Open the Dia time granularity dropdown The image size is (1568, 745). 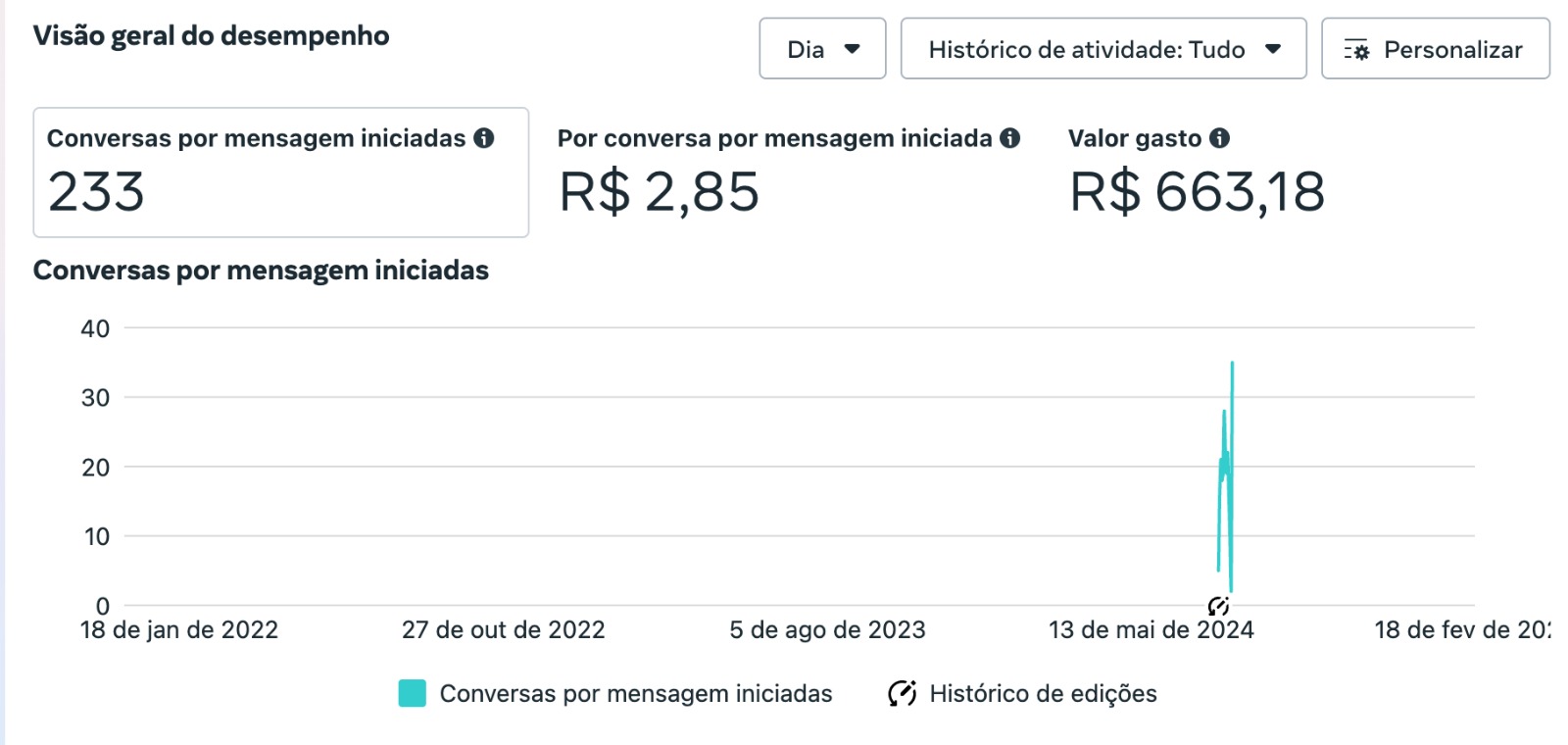coord(822,49)
